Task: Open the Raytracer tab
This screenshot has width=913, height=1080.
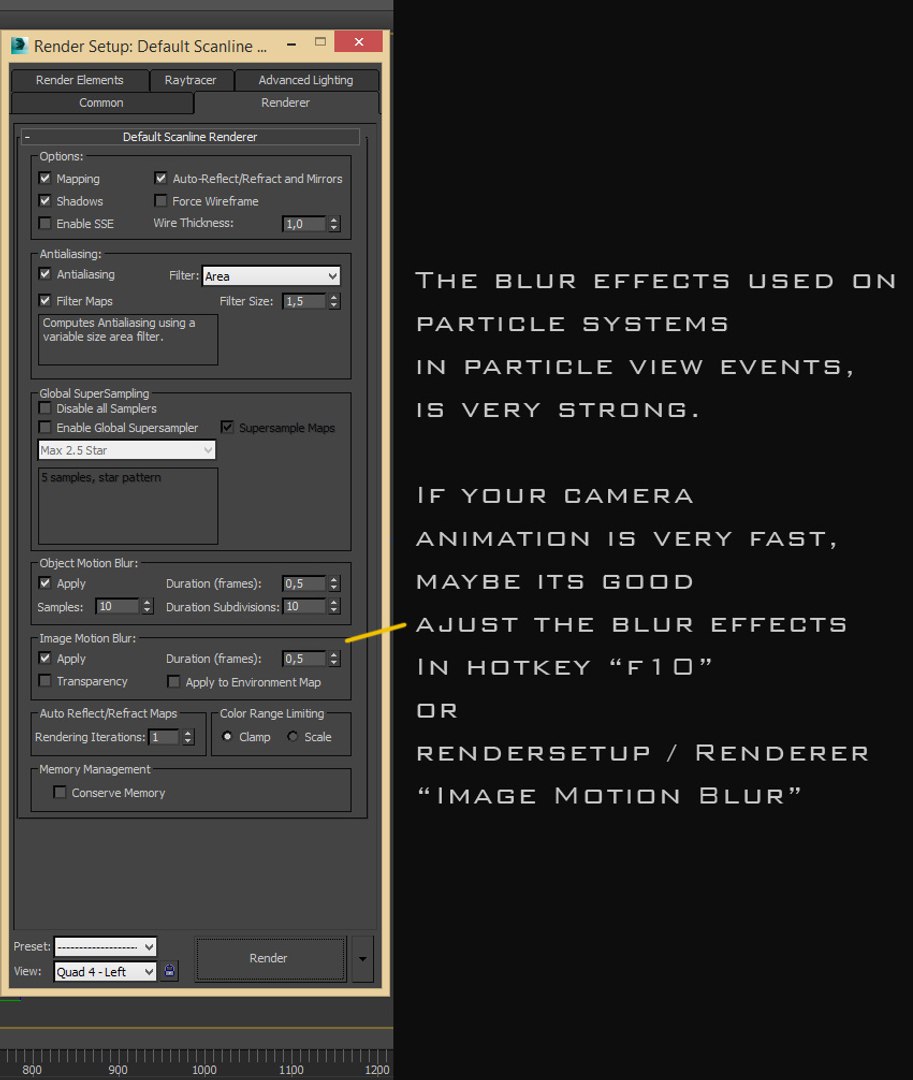Action: 191,80
